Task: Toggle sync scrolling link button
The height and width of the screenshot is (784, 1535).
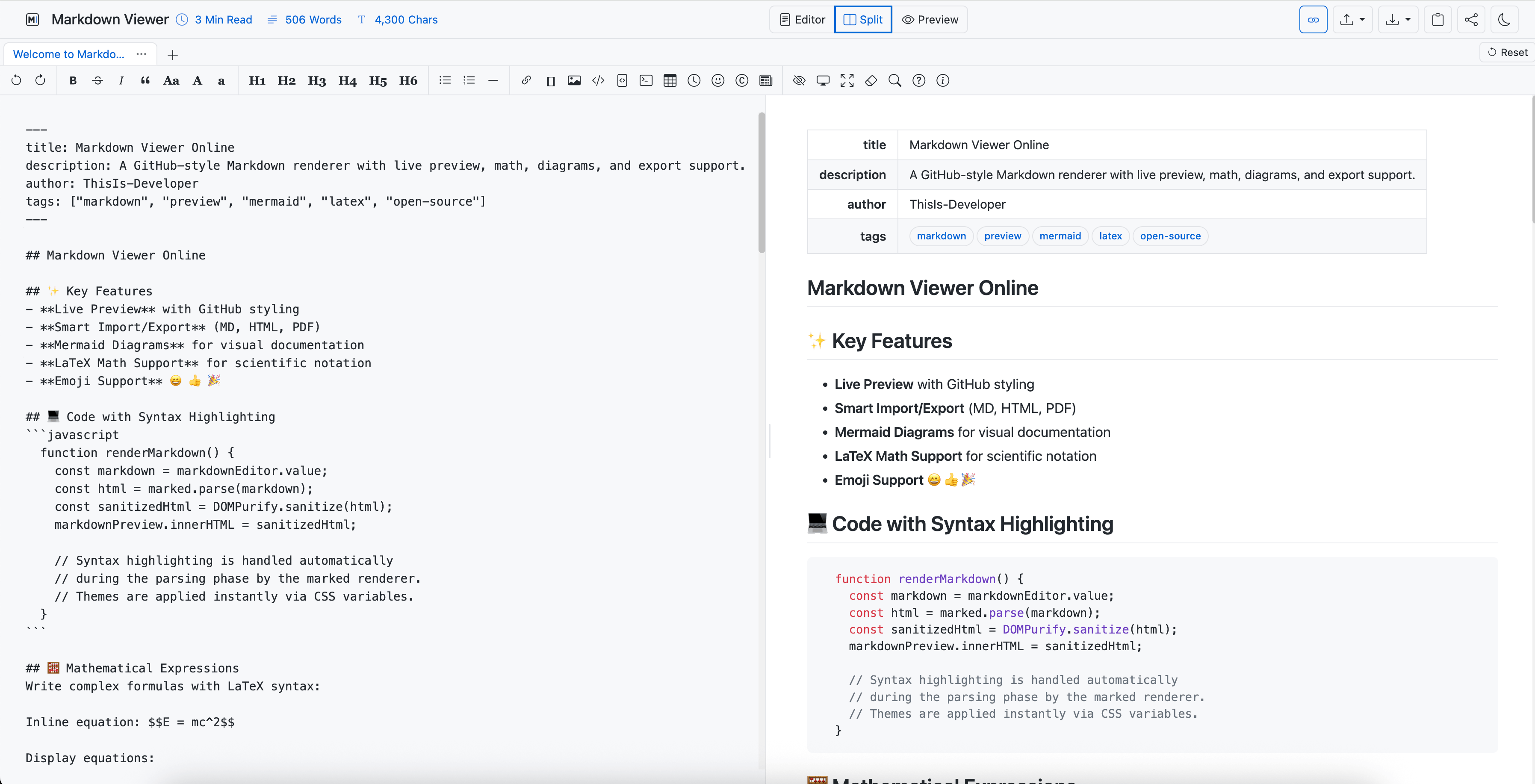Action: click(1313, 20)
